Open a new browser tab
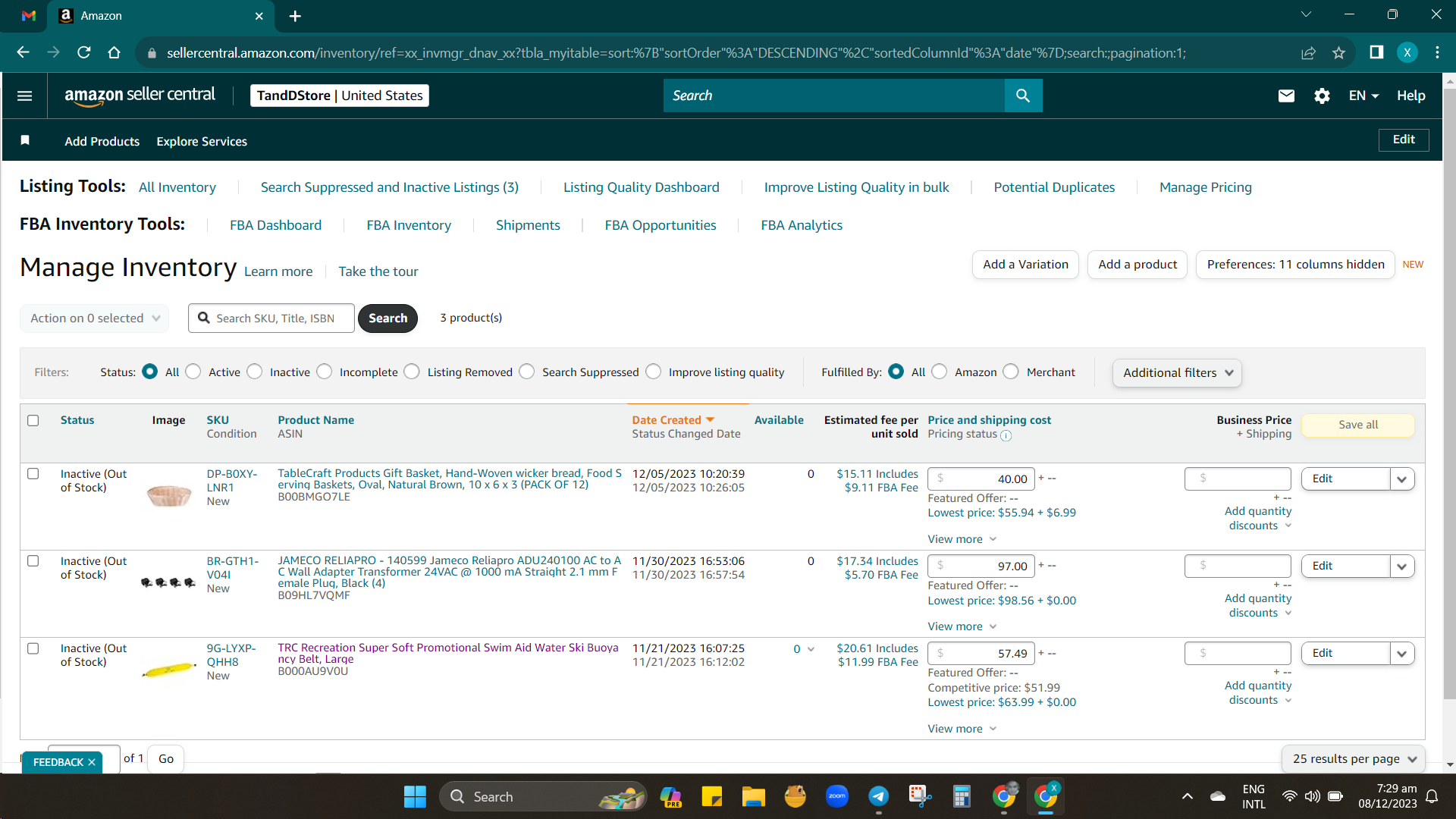The width and height of the screenshot is (1456, 819). (x=295, y=16)
